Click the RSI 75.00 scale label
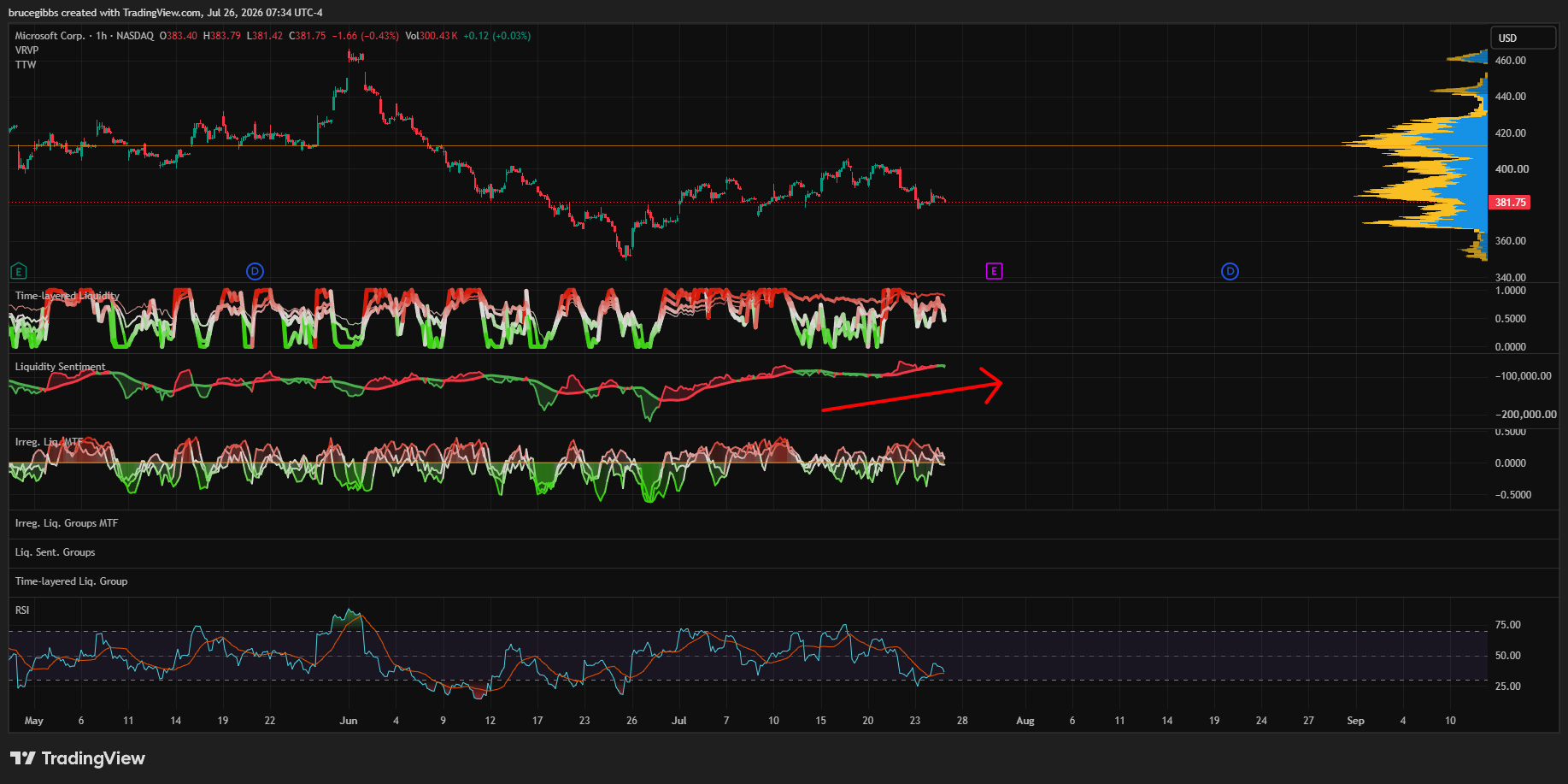Viewport: 1568px width, 784px height. tap(1507, 625)
